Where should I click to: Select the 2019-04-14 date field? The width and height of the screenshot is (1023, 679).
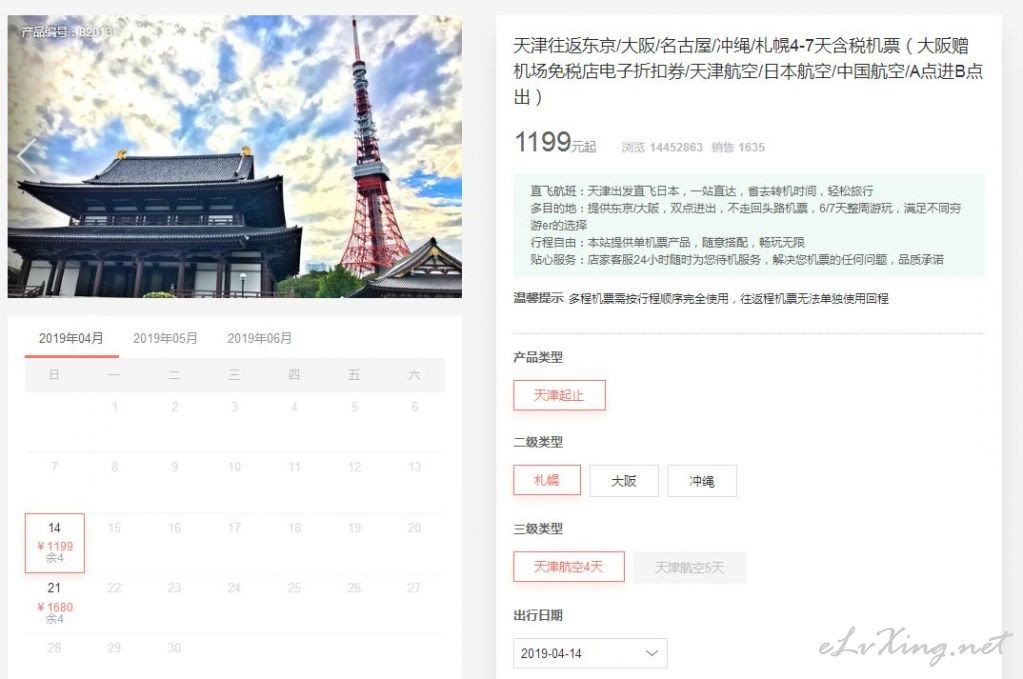pyautogui.click(x=590, y=653)
